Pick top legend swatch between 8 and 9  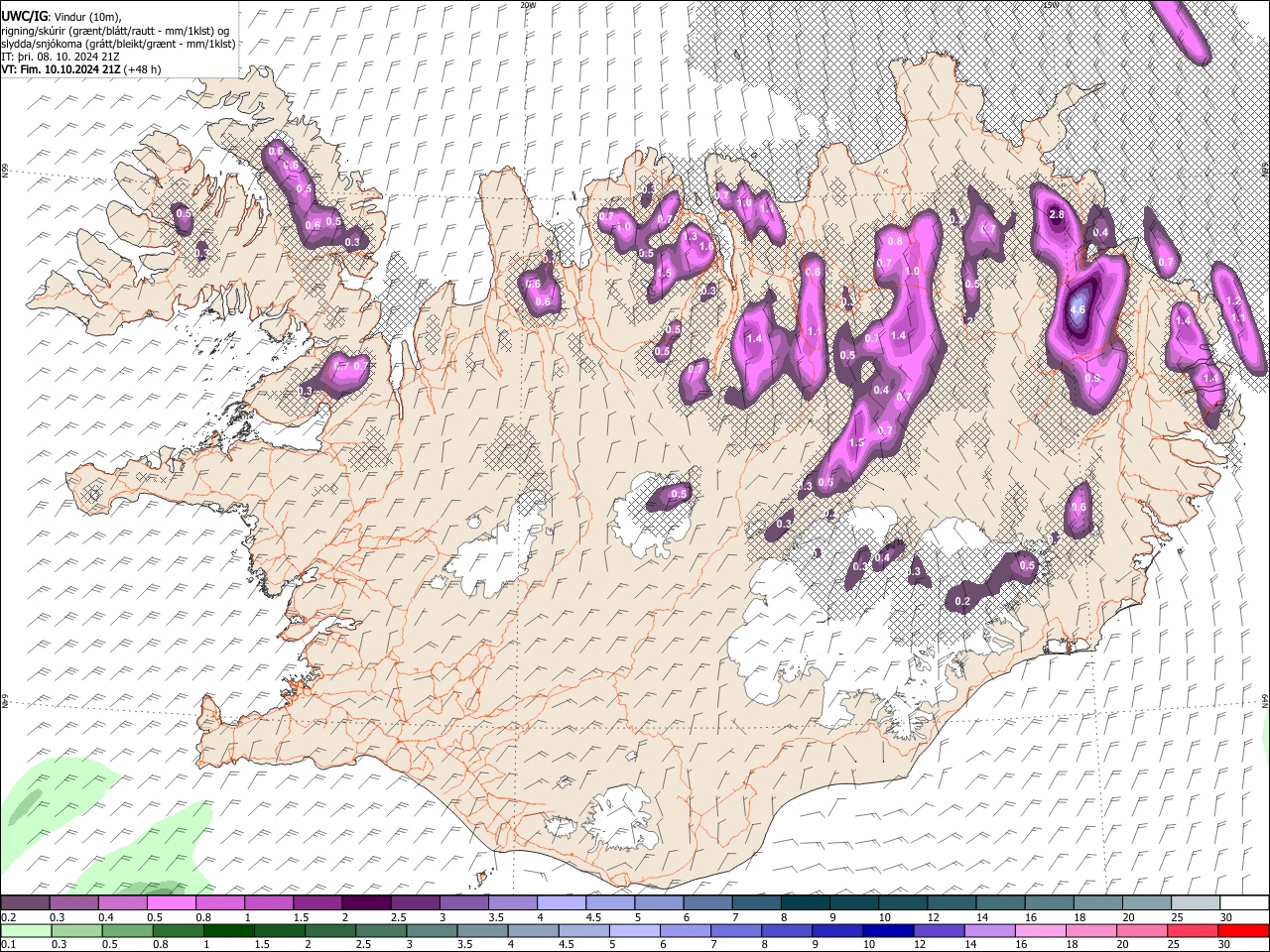point(806,902)
